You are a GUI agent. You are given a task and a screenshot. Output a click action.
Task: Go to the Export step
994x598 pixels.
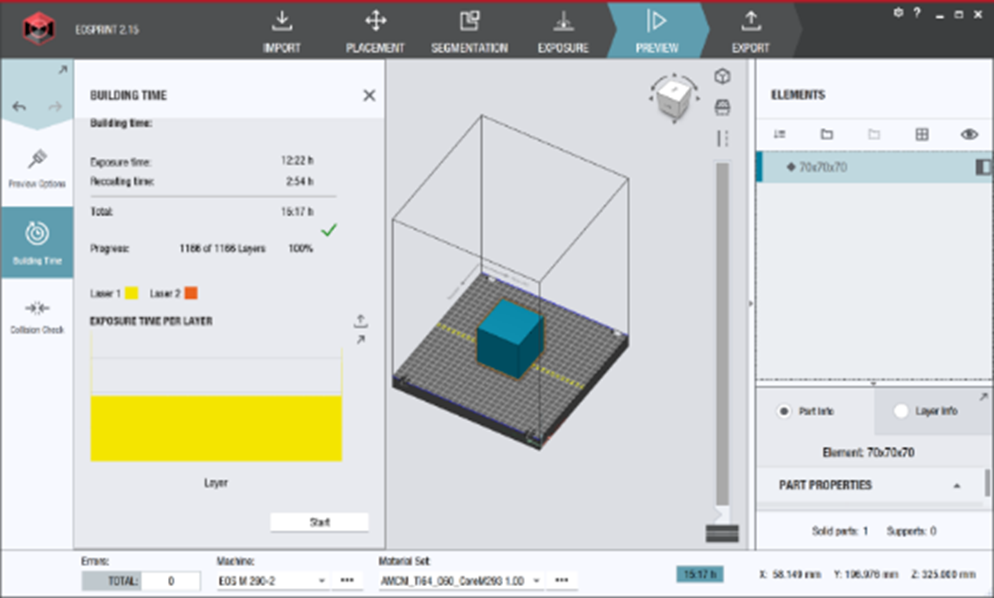click(x=750, y=30)
